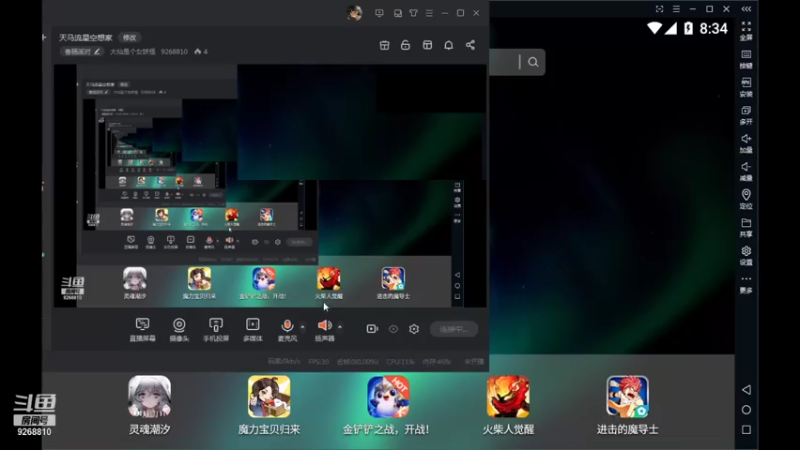The image size is (800, 450).
Task: Start capturing the screen with 直播屏幕
Action: tap(142, 330)
